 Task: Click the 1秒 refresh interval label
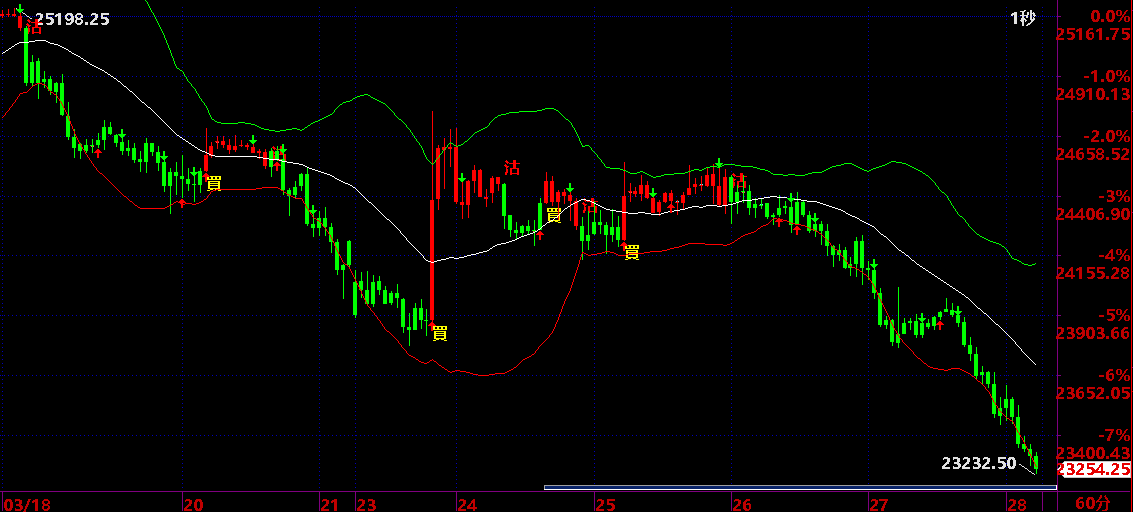tap(1022, 19)
